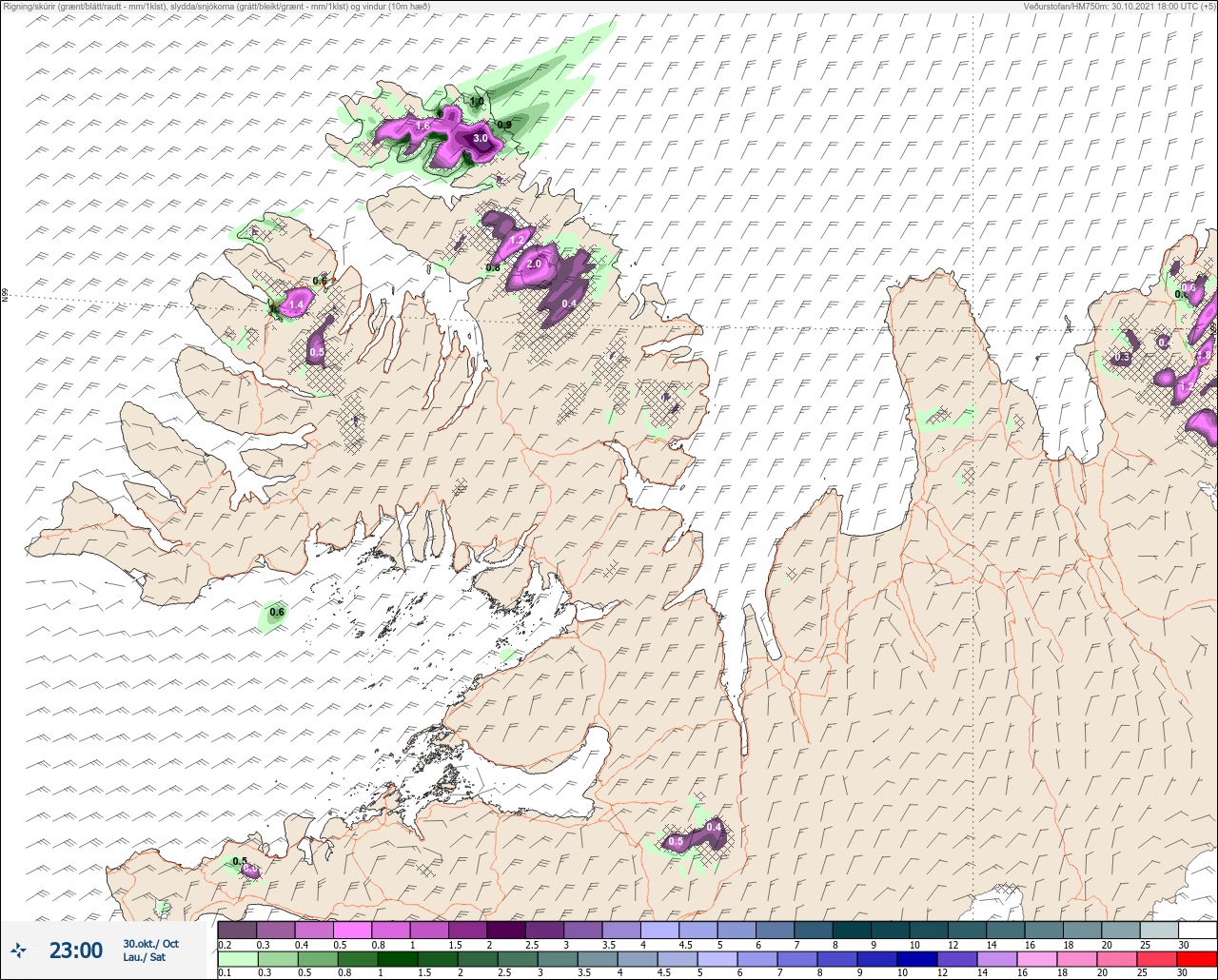The image size is (1218, 980).
Task: Click the weather symbol icon beside 23:00
Action: pyautogui.click(x=18, y=950)
